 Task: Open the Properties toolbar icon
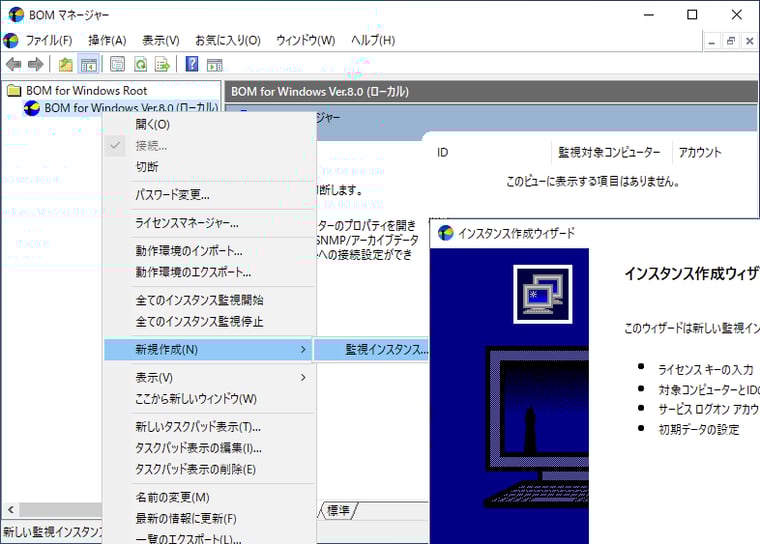pyautogui.click(x=117, y=64)
